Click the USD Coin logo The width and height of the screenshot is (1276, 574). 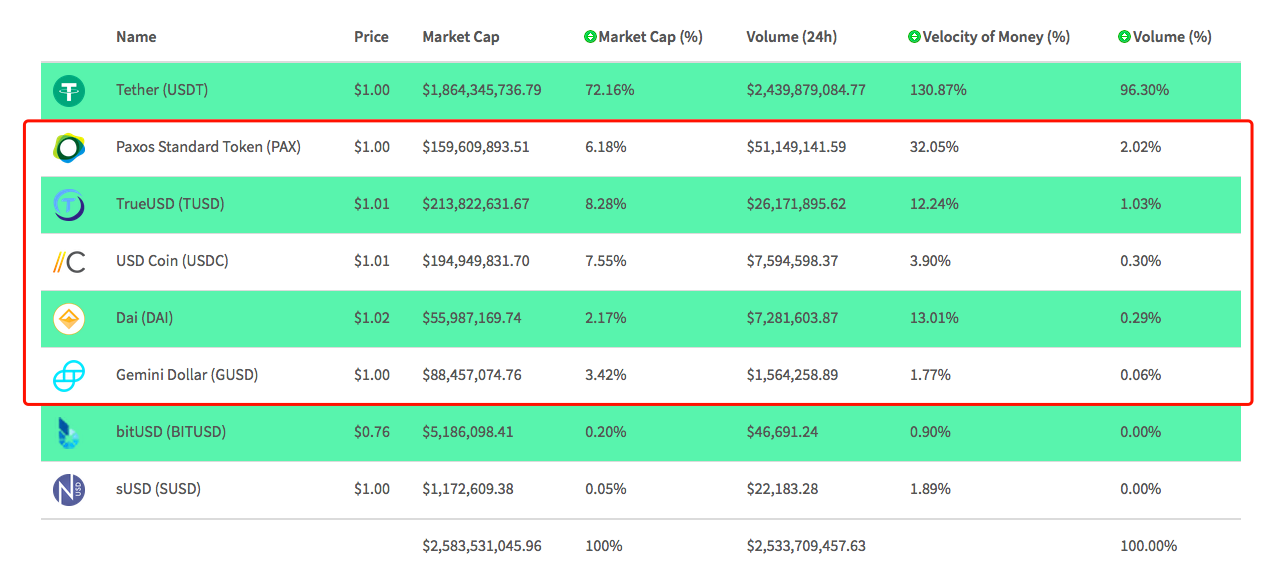(69, 262)
